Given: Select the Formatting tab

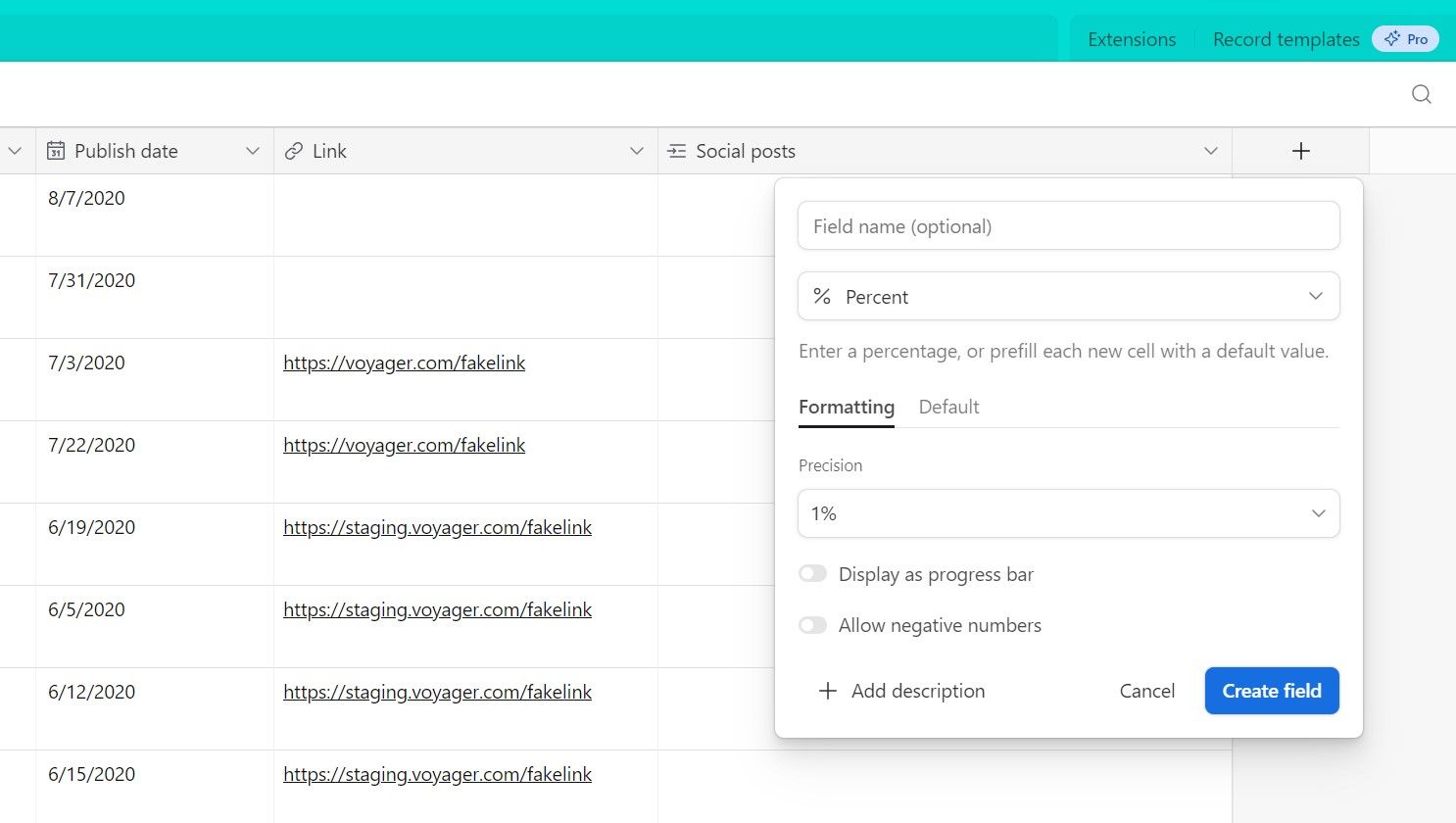Looking at the screenshot, I should (x=846, y=407).
